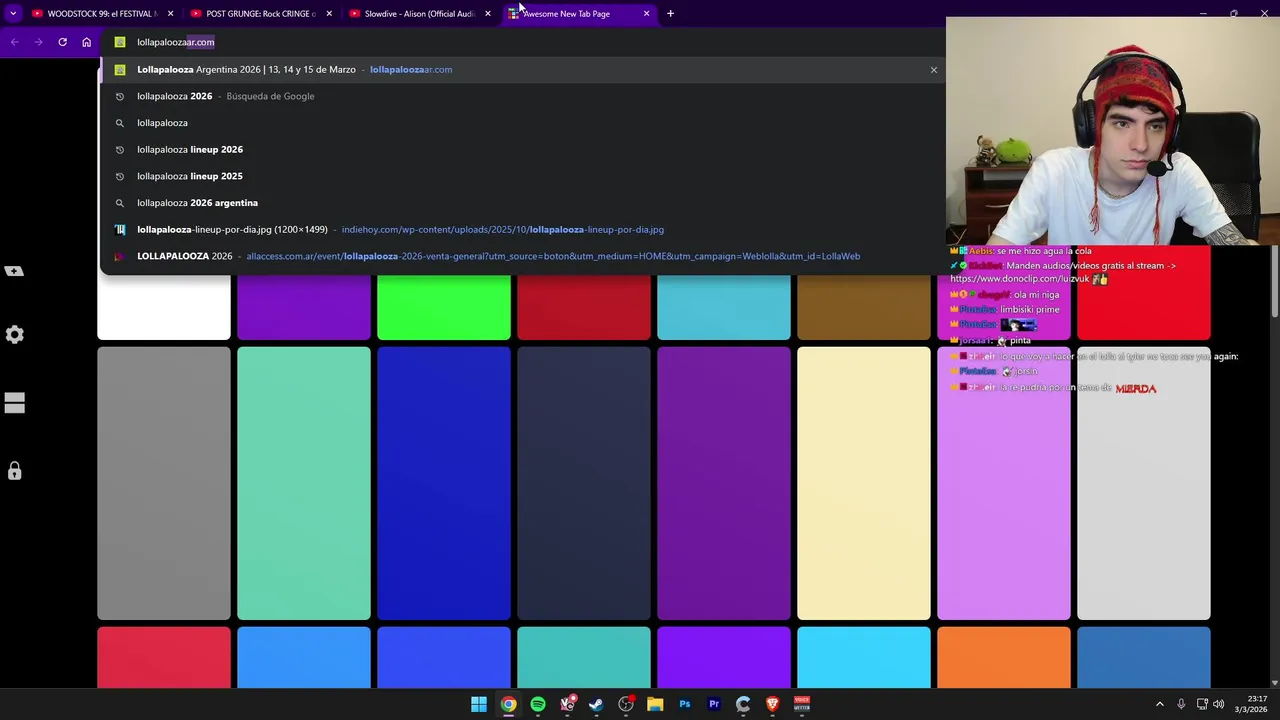This screenshot has height=720, width=1280.
Task: Switch to the WOODSTOCK 99 tab
Action: (x=100, y=14)
